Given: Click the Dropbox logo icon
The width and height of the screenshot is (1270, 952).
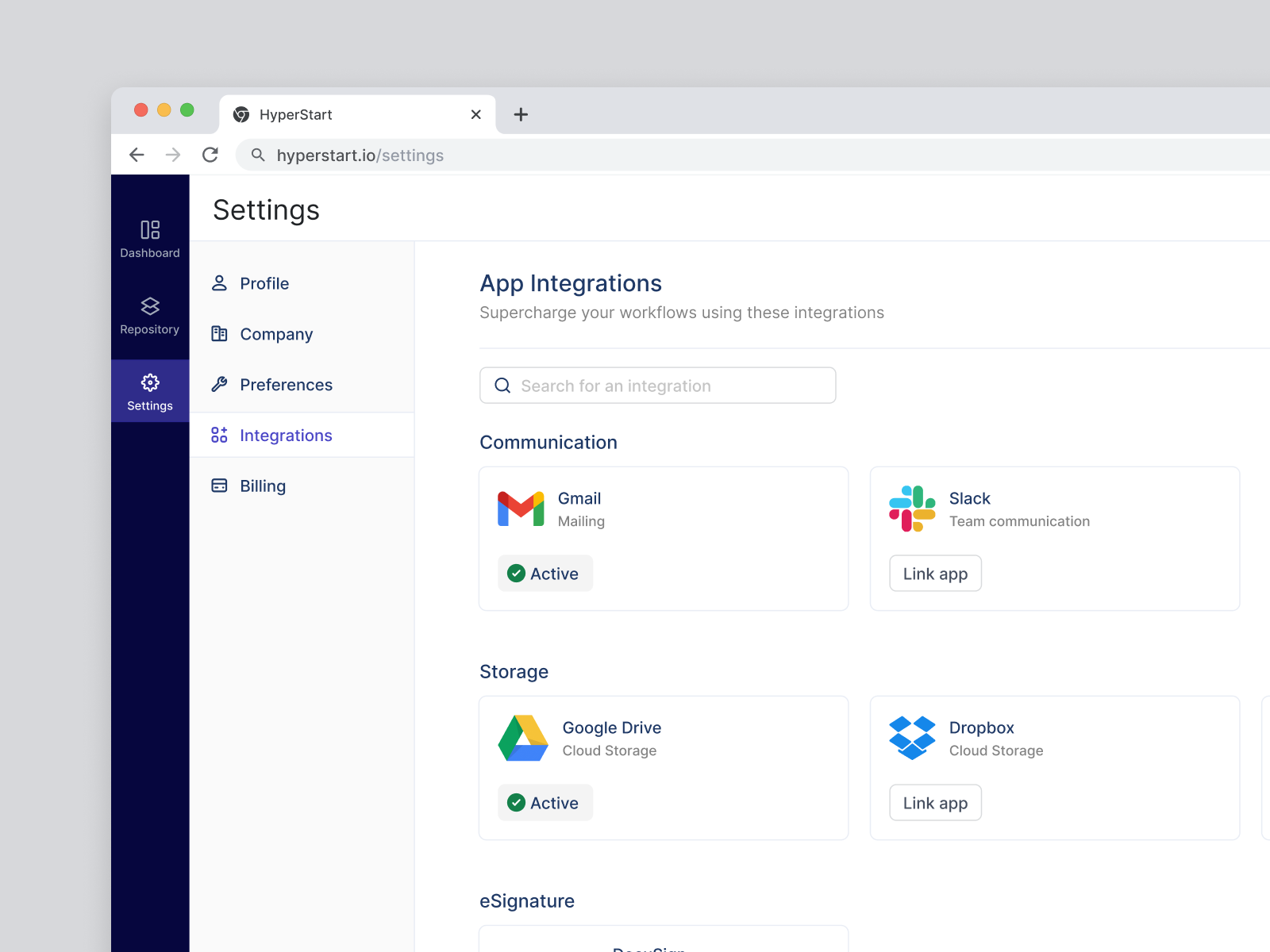Looking at the screenshot, I should 913,738.
